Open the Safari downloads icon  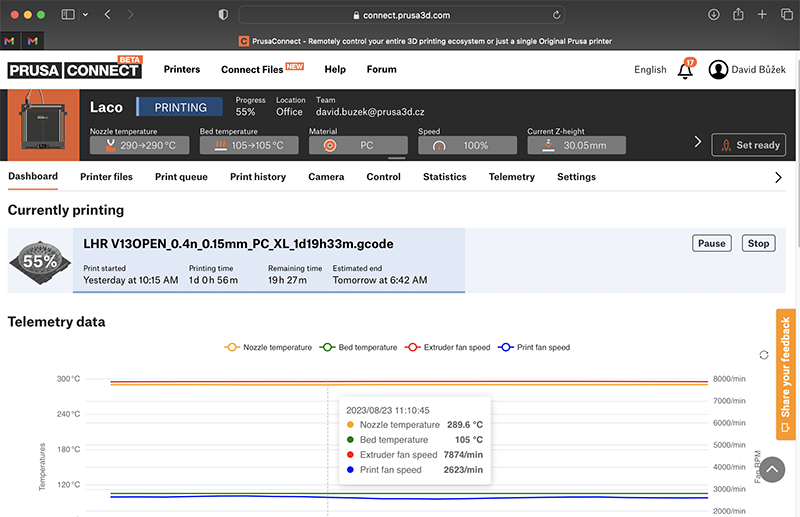tap(714, 14)
